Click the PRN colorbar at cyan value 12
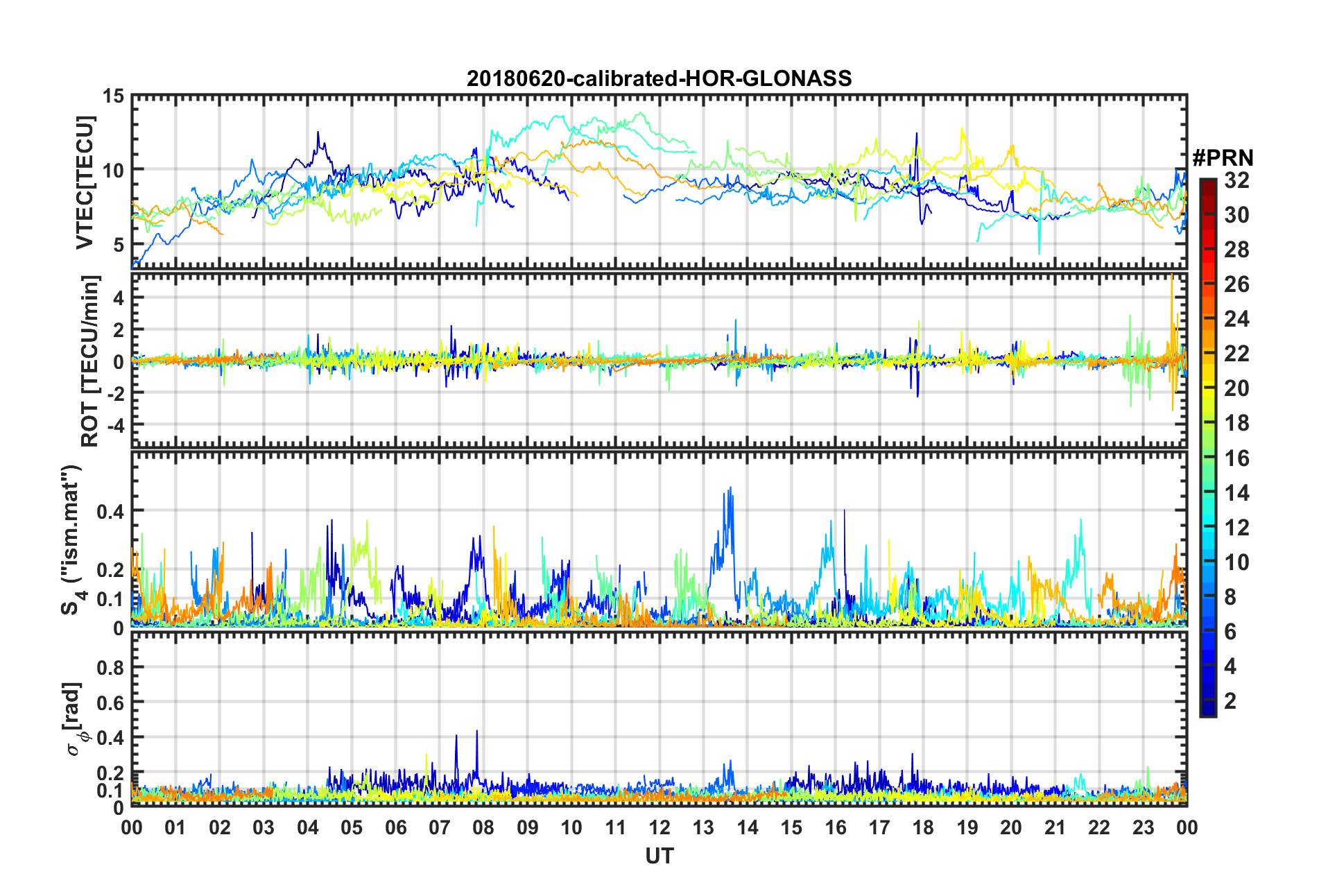 [1207, 527]
